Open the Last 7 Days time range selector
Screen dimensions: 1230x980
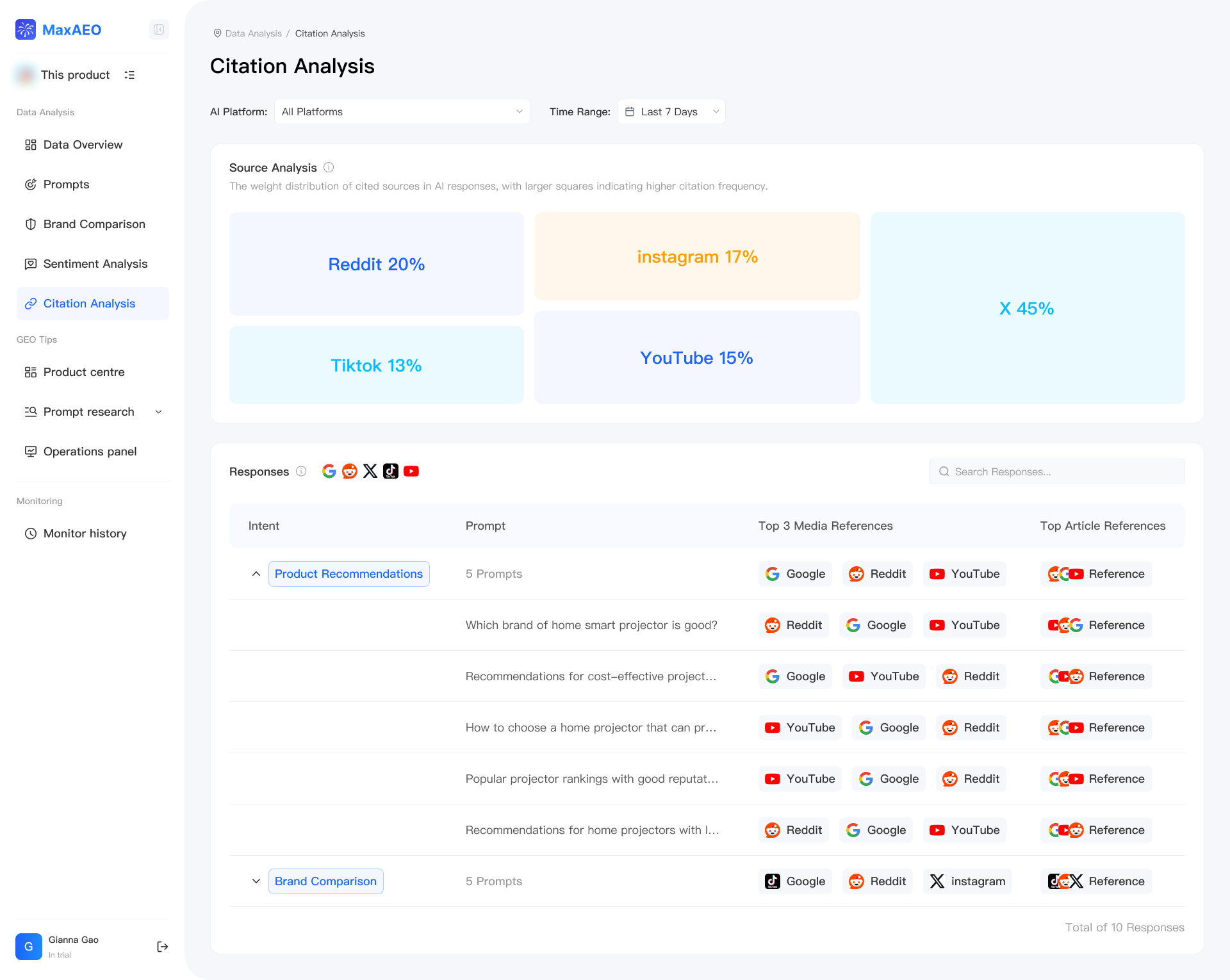(x=671, y=111)
